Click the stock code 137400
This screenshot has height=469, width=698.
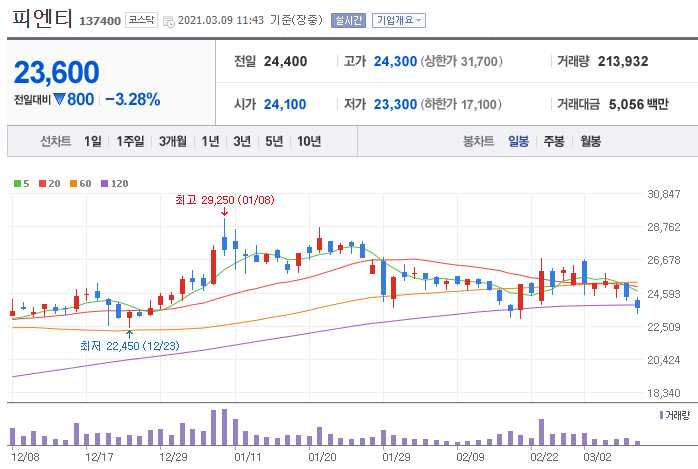pyautogui.click(x=100, y=21)
